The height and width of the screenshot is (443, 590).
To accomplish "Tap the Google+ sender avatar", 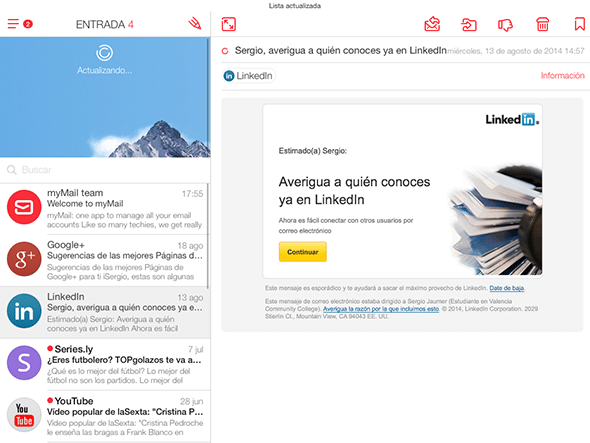I will pyautogui.click(x=24, y=259).
